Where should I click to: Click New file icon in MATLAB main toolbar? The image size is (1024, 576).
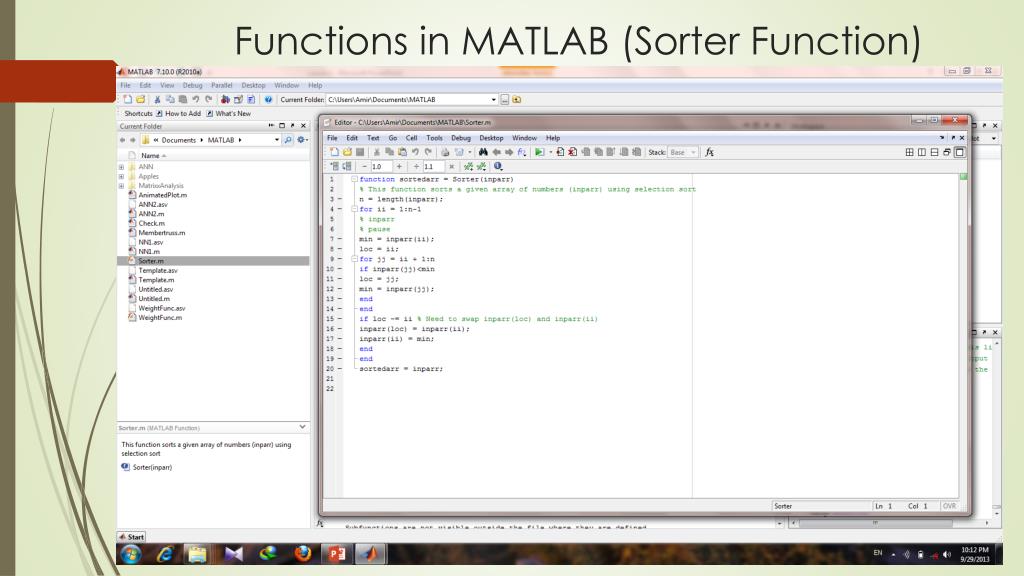[128, 99]
